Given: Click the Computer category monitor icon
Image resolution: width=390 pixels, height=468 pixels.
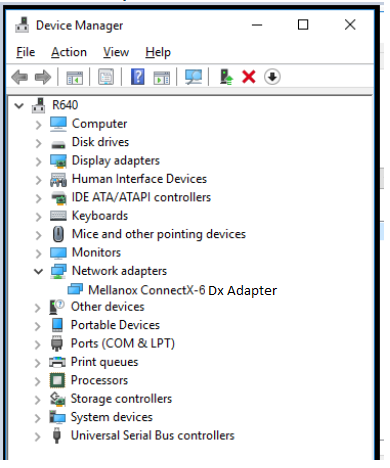Looking at the screenshot, I should [x=58, y=124].
